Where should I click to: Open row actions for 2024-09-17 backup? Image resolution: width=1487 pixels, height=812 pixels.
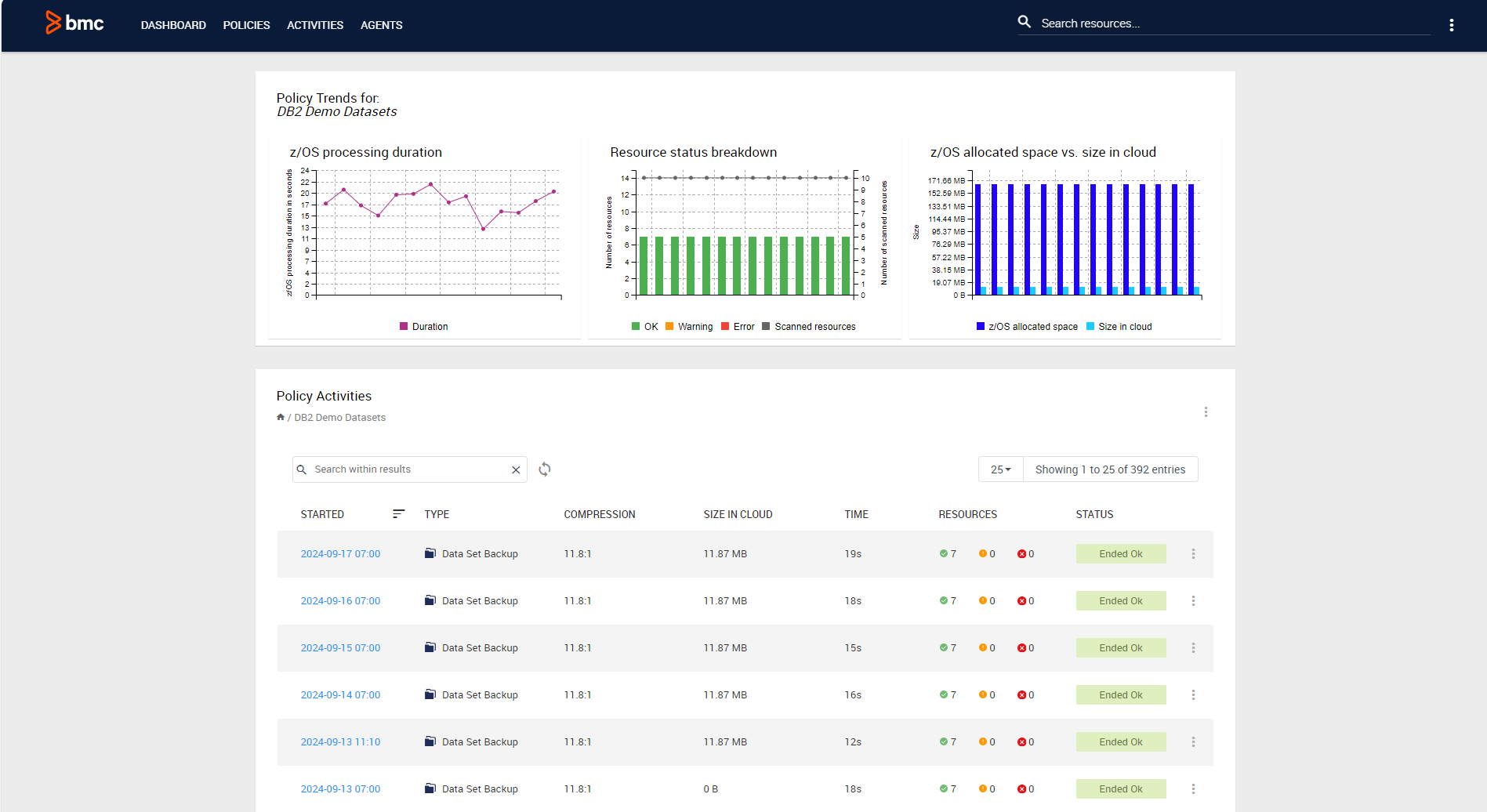click(x=1193, y=554)
